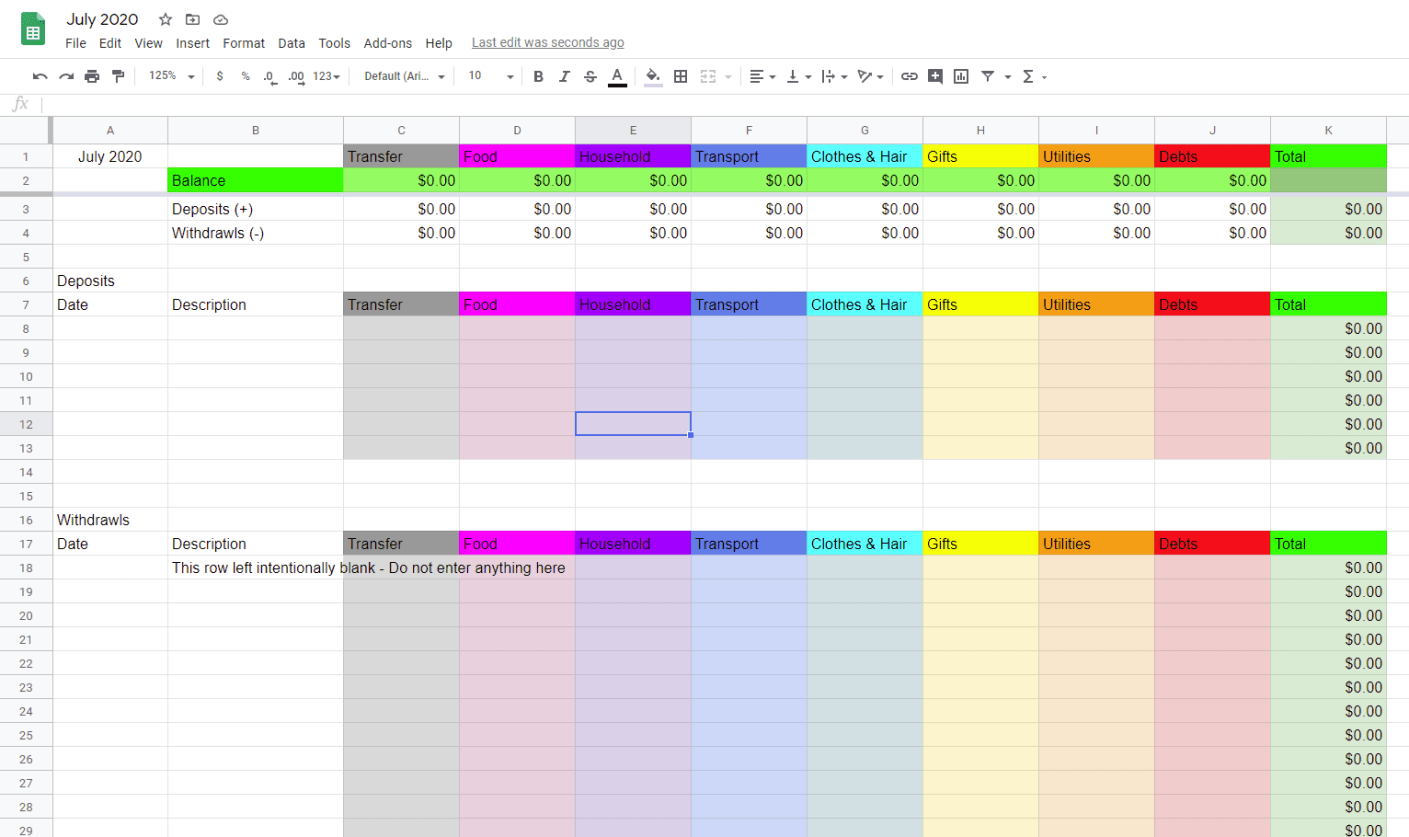This screenshot has width=1409, height=837.
Task: Open the Edit menu
Action: pos(110,43)
